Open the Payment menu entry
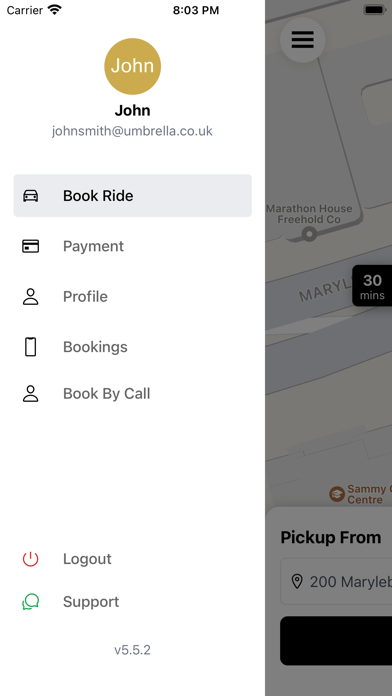Viewport: 392px width, 696px height. [x=133, y=246]
